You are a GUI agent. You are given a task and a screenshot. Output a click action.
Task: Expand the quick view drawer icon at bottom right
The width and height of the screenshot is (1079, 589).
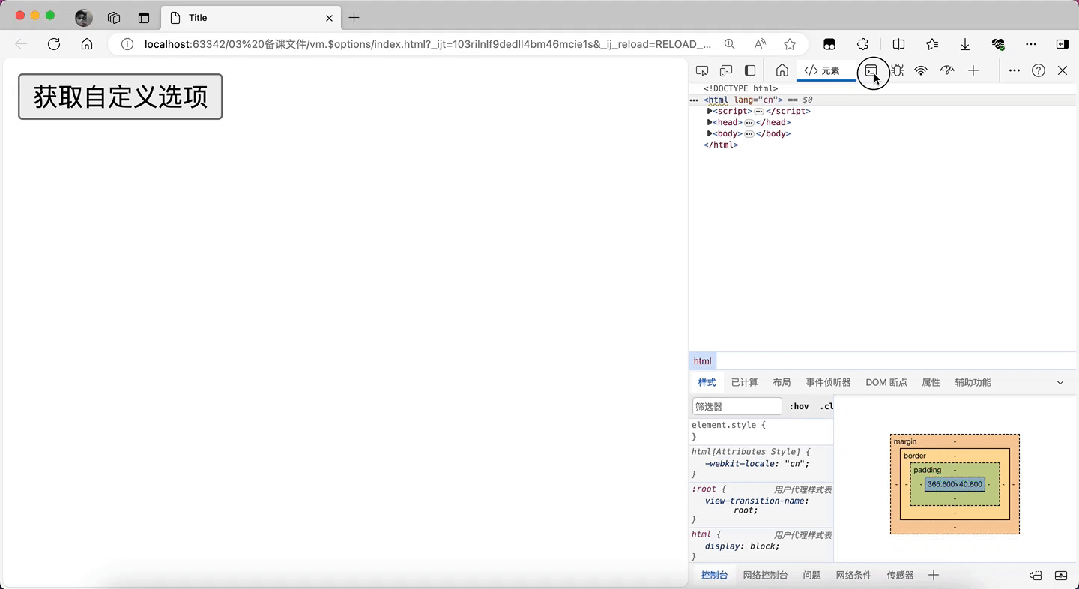1060,575
